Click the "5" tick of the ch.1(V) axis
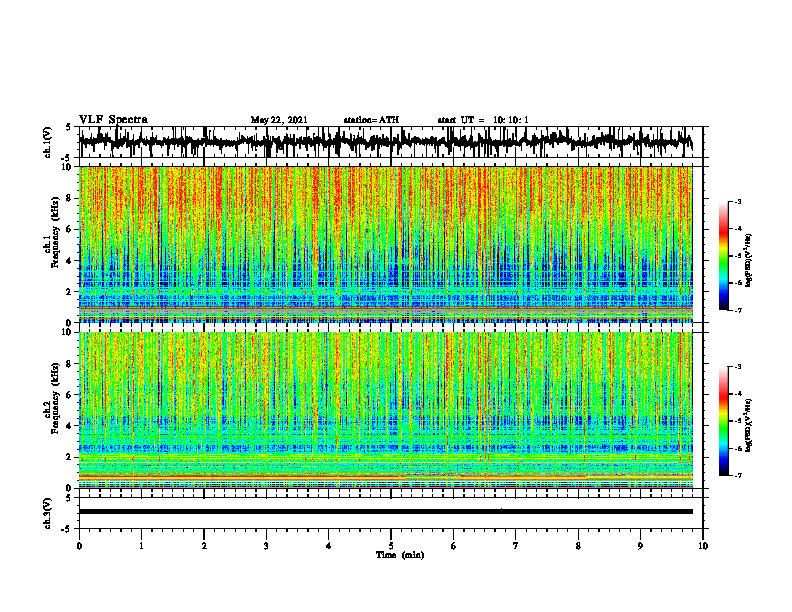The height and width of the screenshot is (612, 792). click(69, 127)
